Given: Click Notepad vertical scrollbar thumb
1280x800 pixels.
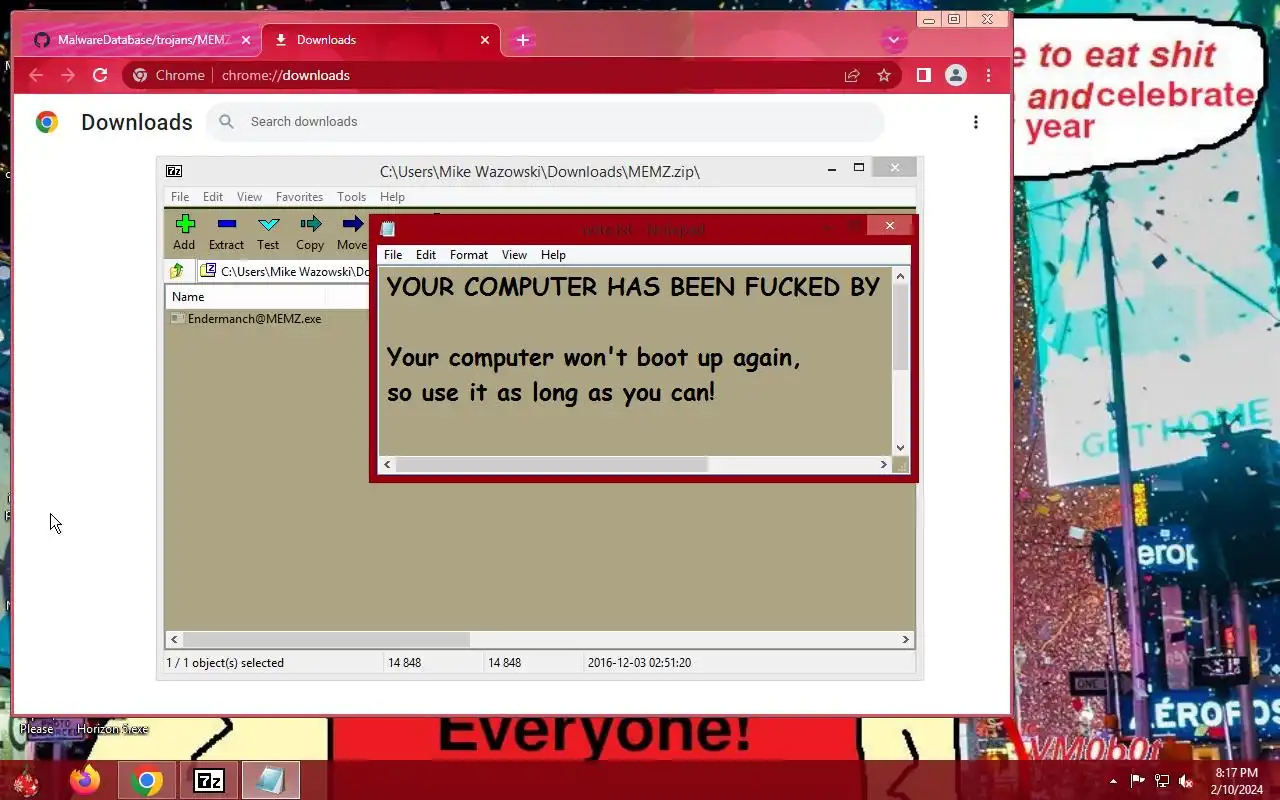Looking at the screenshot, I should coord(900,328).
